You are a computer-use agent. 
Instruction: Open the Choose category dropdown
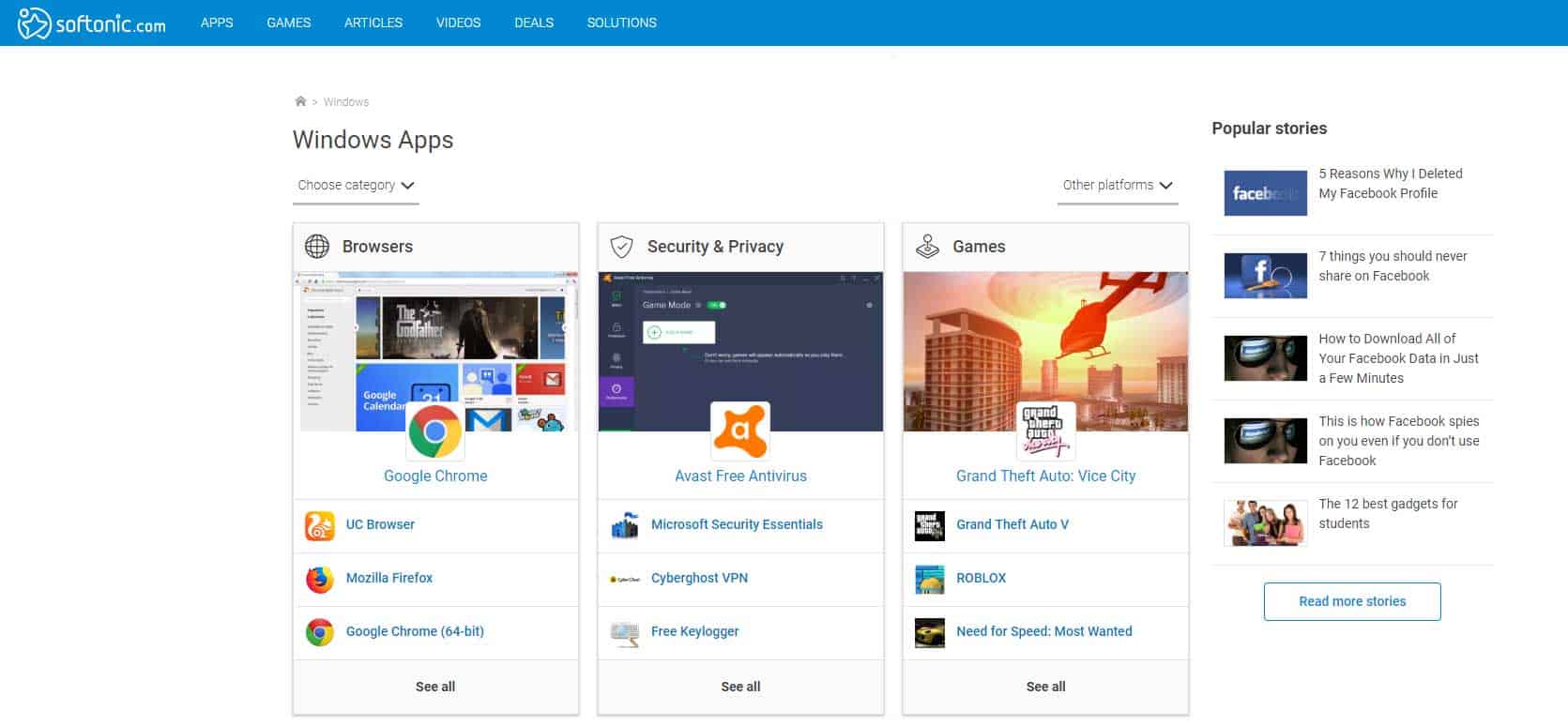click(x=356, y=186)
